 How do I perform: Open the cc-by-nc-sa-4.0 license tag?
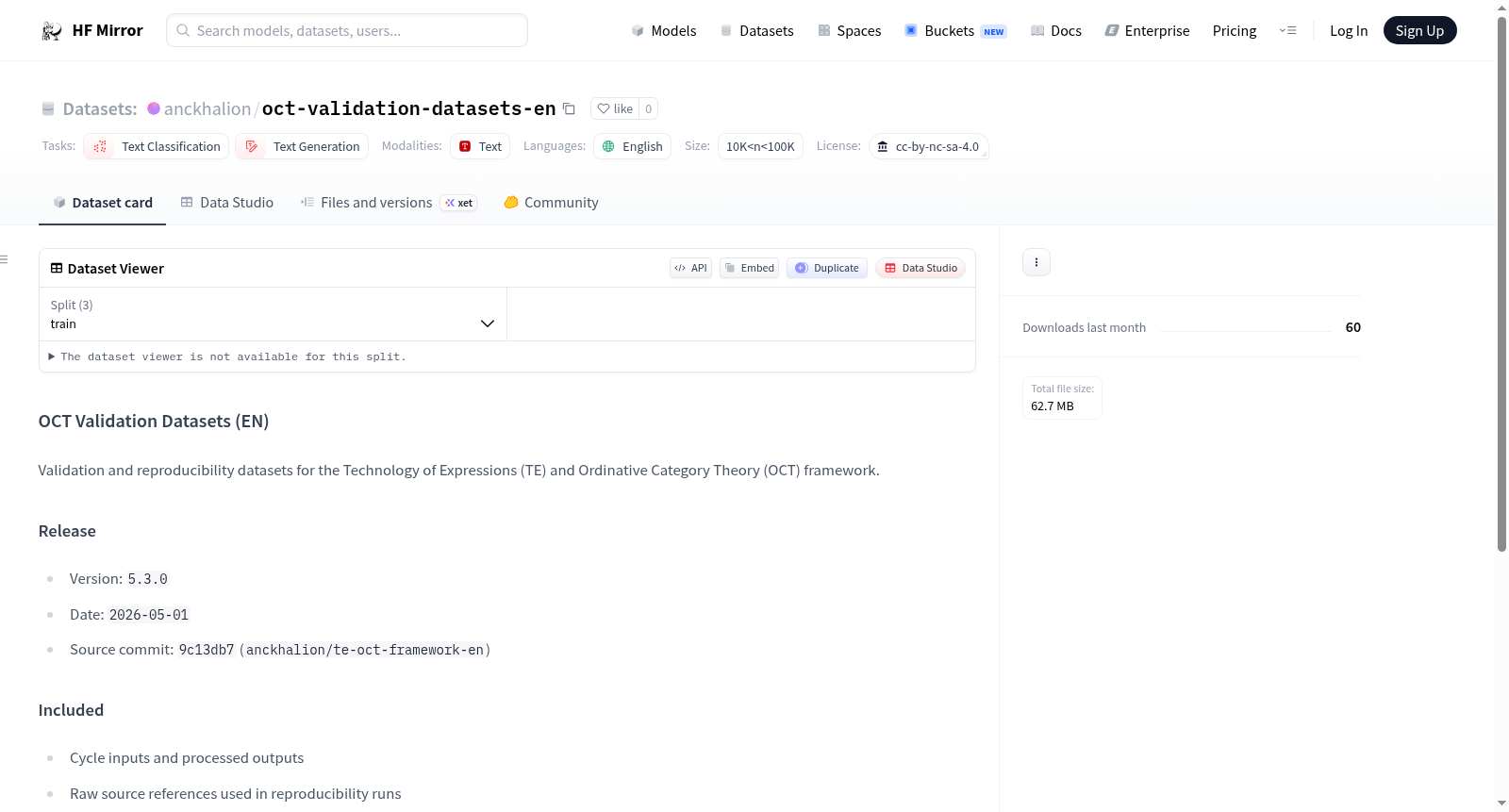pos(928,146)
